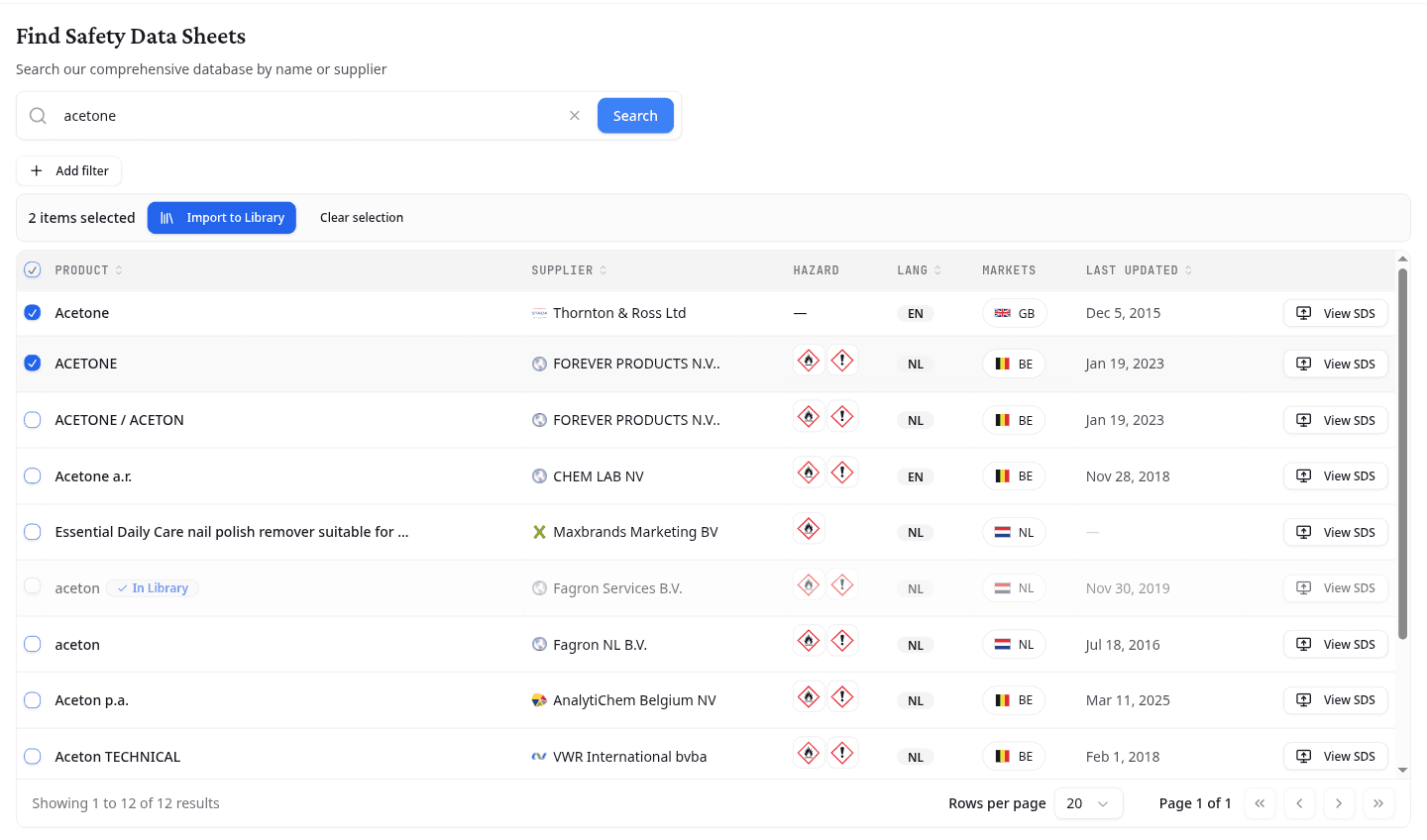This screenshot has width=1427, height=840.
Task: Click exclamation pictogram in Fagron NL row
Action: click(x=842, y=641)
